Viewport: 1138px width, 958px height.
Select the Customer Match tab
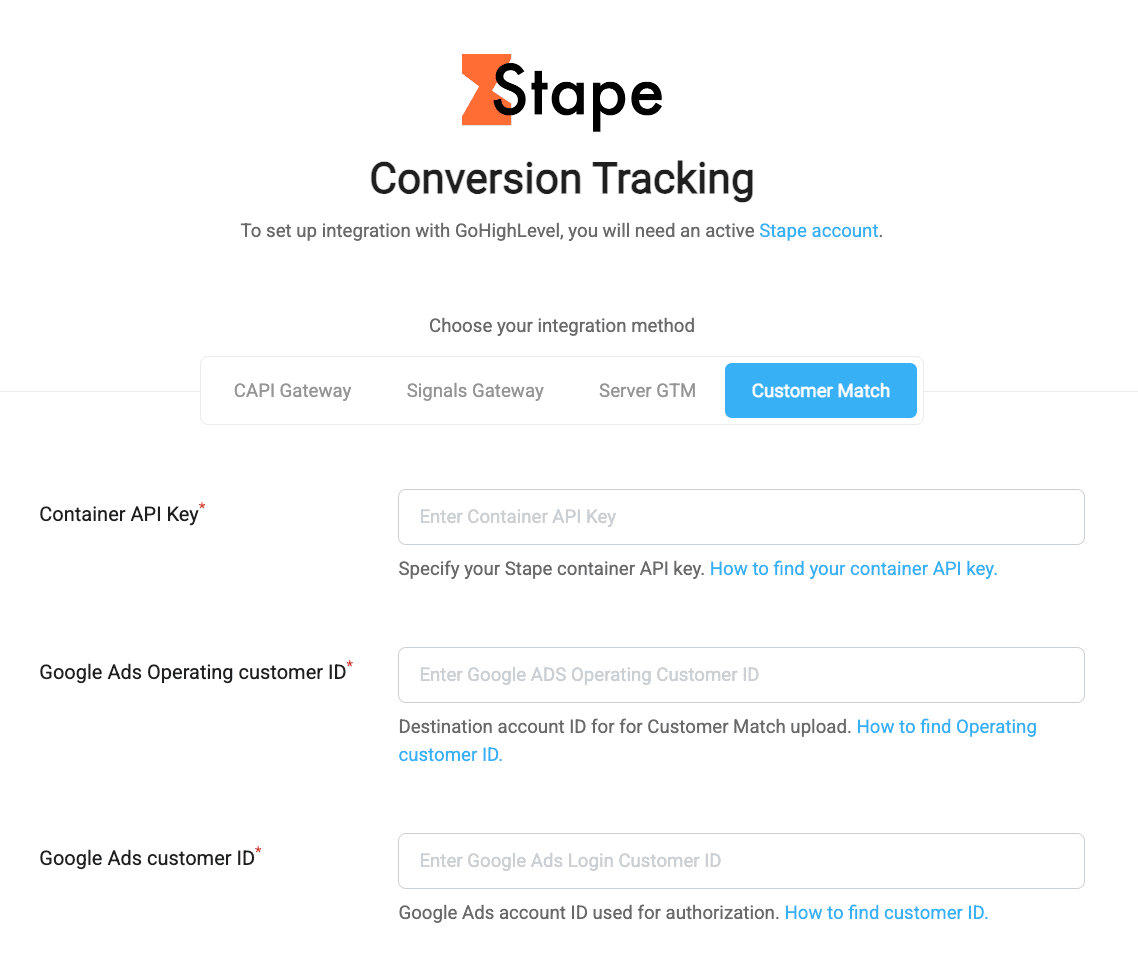(x=820, y=390)
